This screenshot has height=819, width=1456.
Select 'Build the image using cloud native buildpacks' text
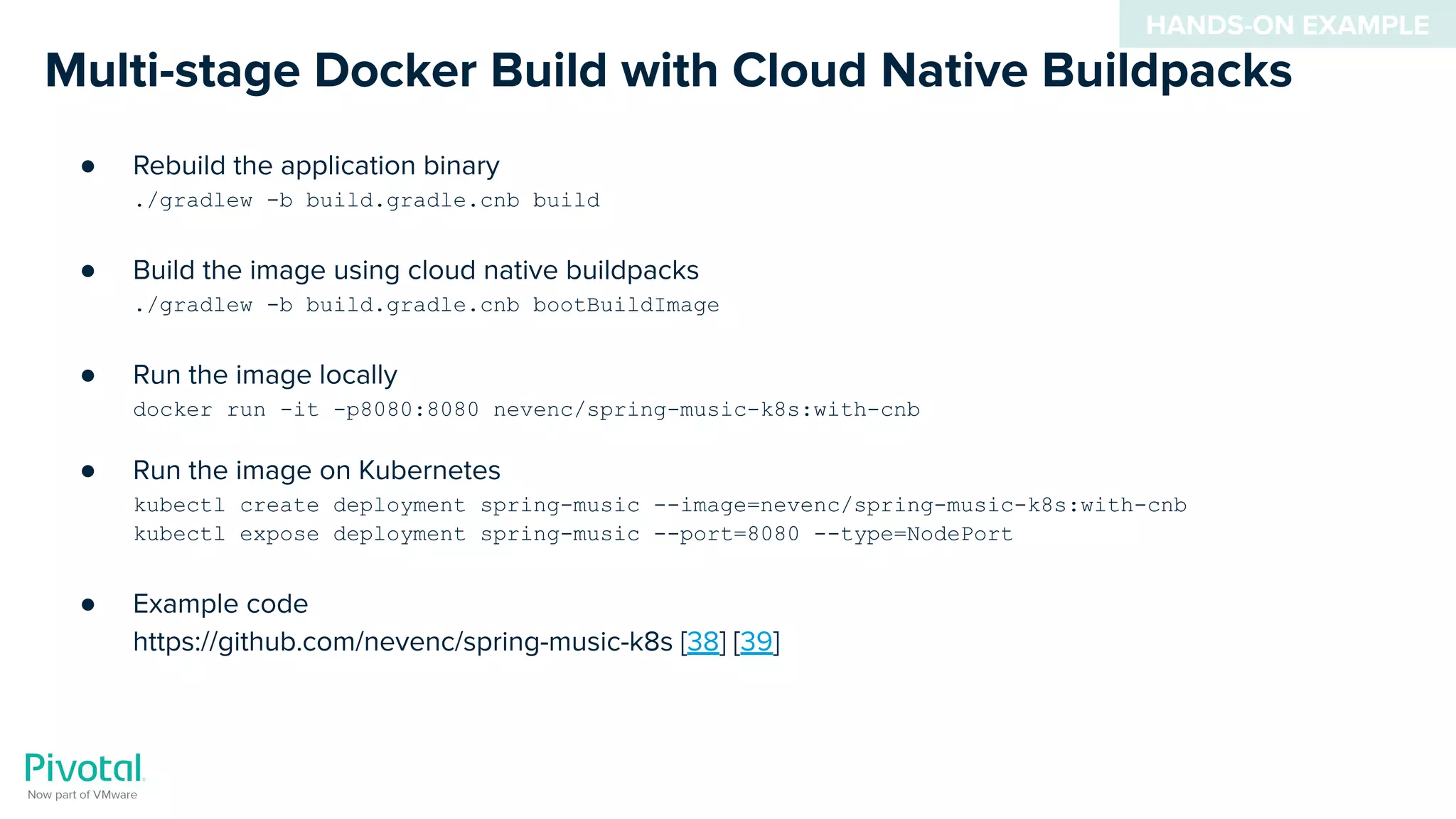click(x=416, y=270)
